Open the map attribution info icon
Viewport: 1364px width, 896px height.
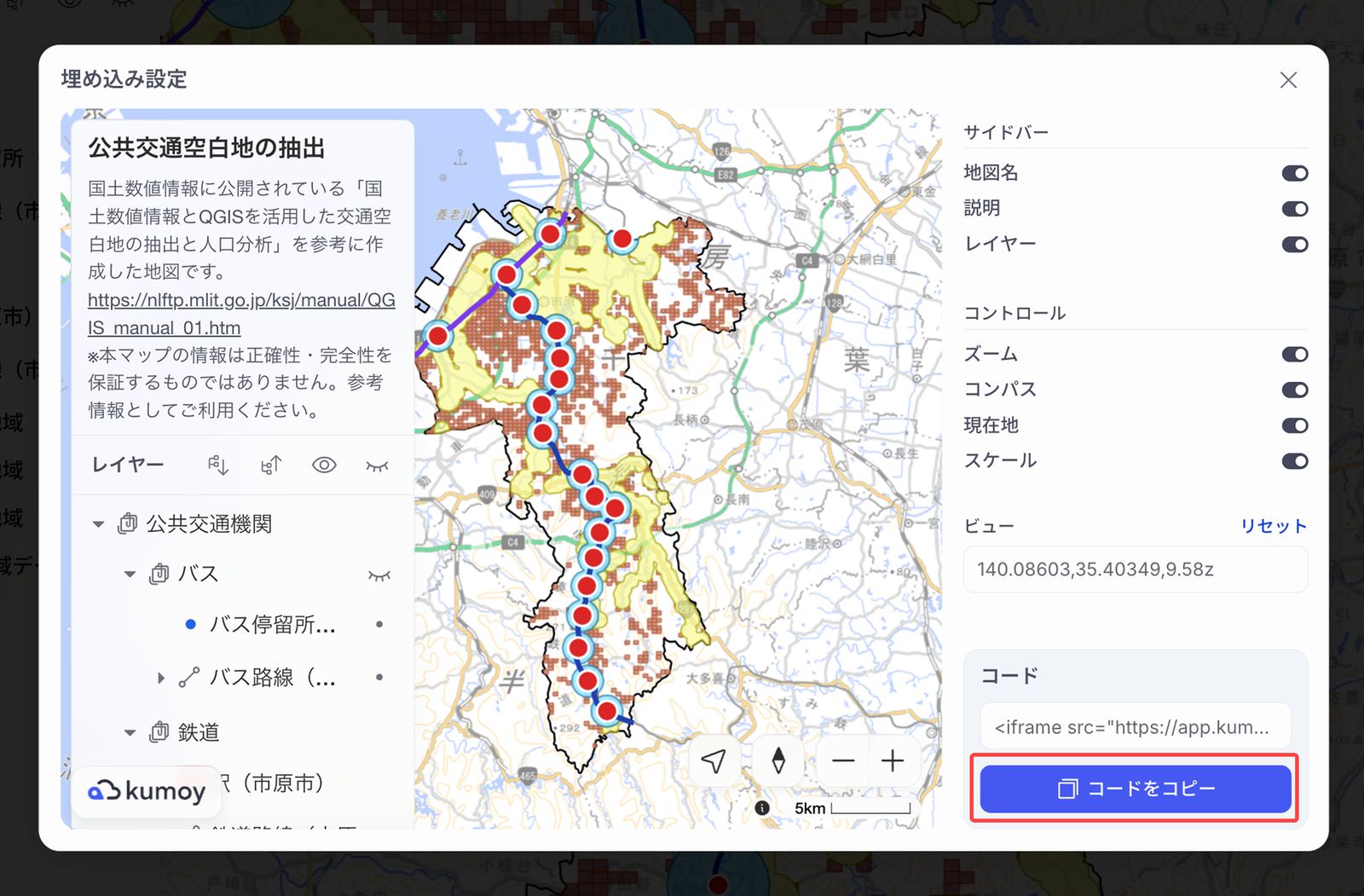762,807
